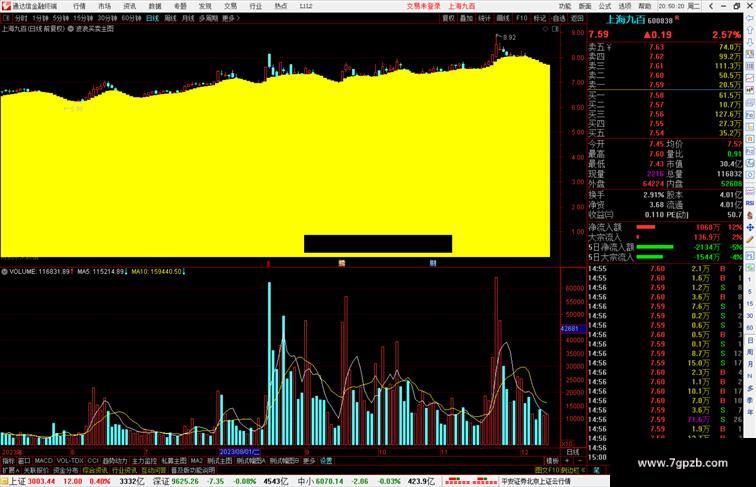The width and height of the screenshot is (756, 487).
Task: Open the 关联报价 tab
Action: pyautogui.click(x=36, y=470)
